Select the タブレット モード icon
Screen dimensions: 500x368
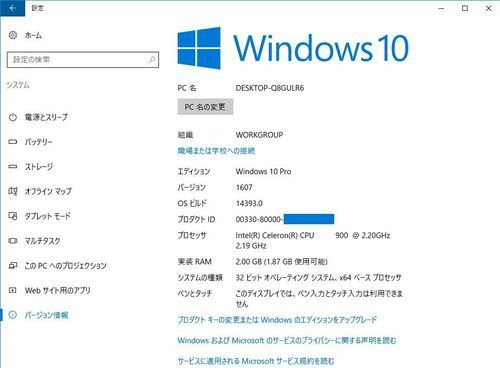click(x=13, y=216)
